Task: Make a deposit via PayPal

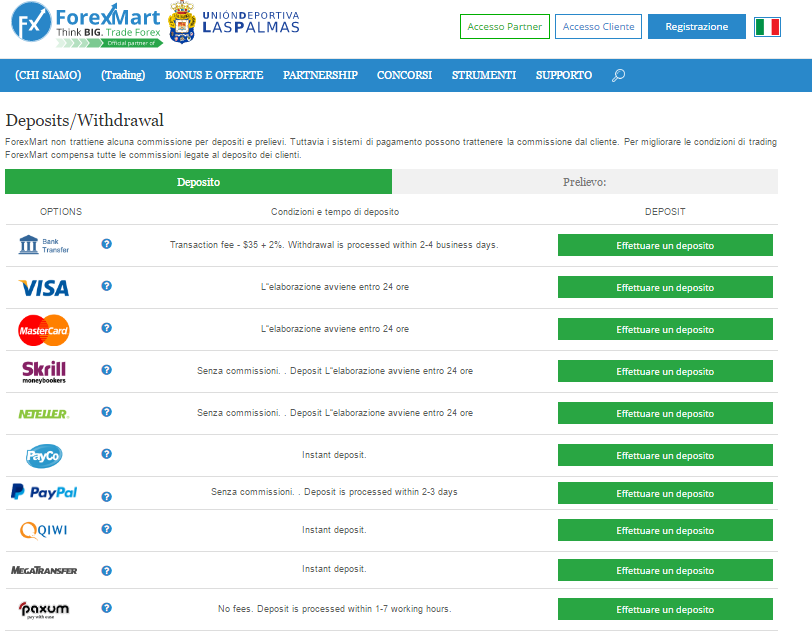Action: click(665, 493)
